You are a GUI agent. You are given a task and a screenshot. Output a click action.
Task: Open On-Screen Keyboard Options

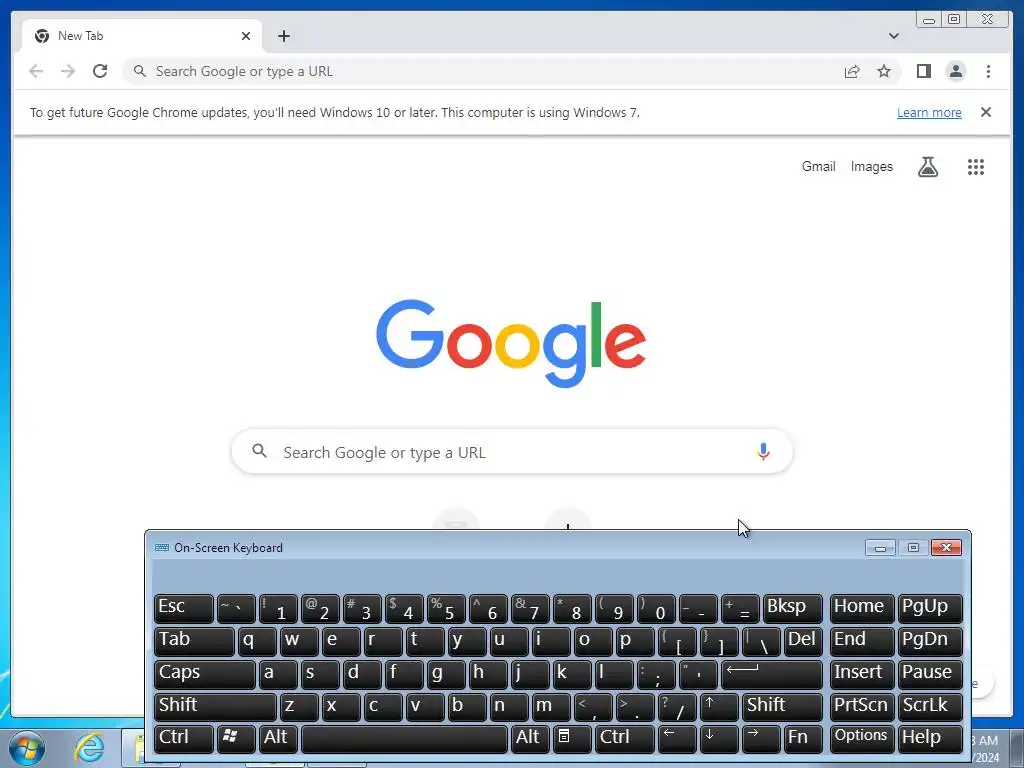(x=862, y=739)
